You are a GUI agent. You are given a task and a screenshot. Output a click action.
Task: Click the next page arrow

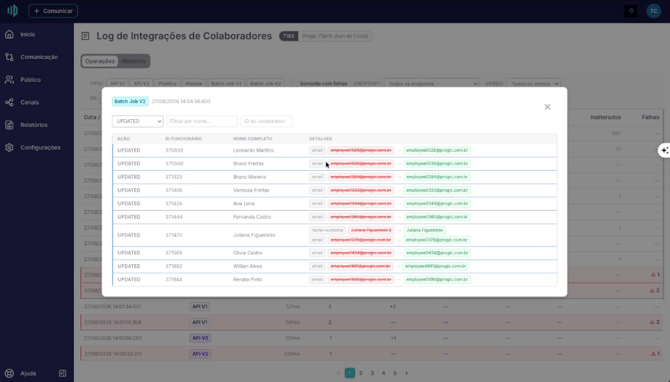[x=406, y=373]
